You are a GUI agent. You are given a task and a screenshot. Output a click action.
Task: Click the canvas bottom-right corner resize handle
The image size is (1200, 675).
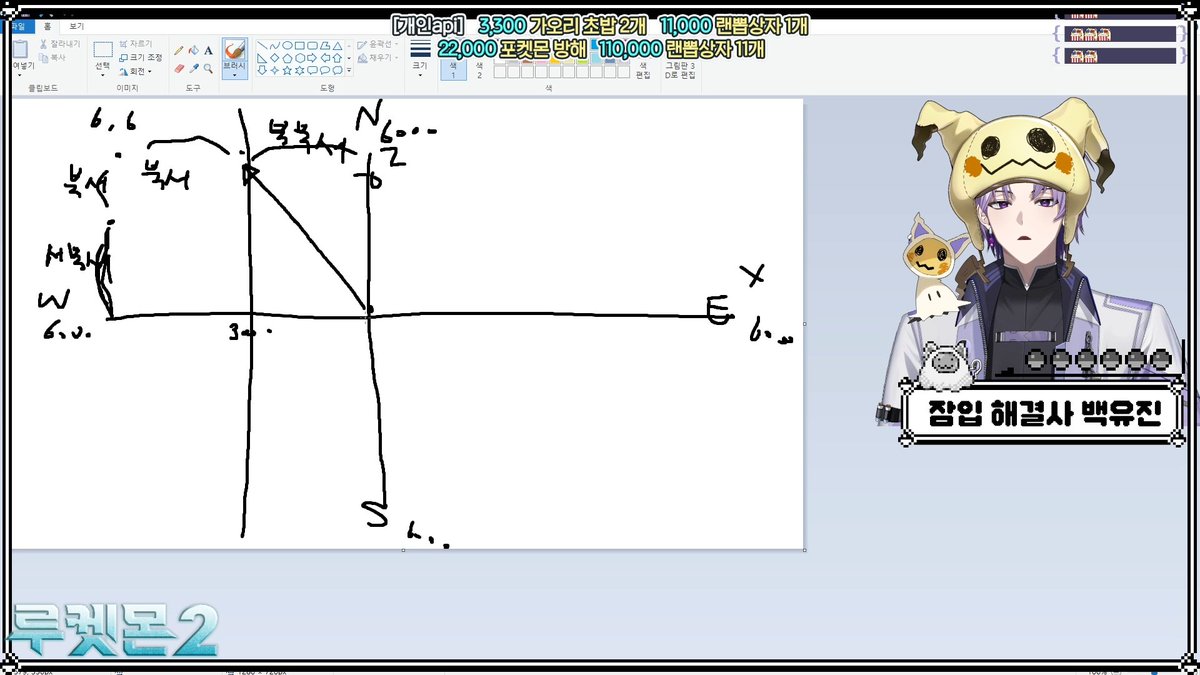[804, 550]
